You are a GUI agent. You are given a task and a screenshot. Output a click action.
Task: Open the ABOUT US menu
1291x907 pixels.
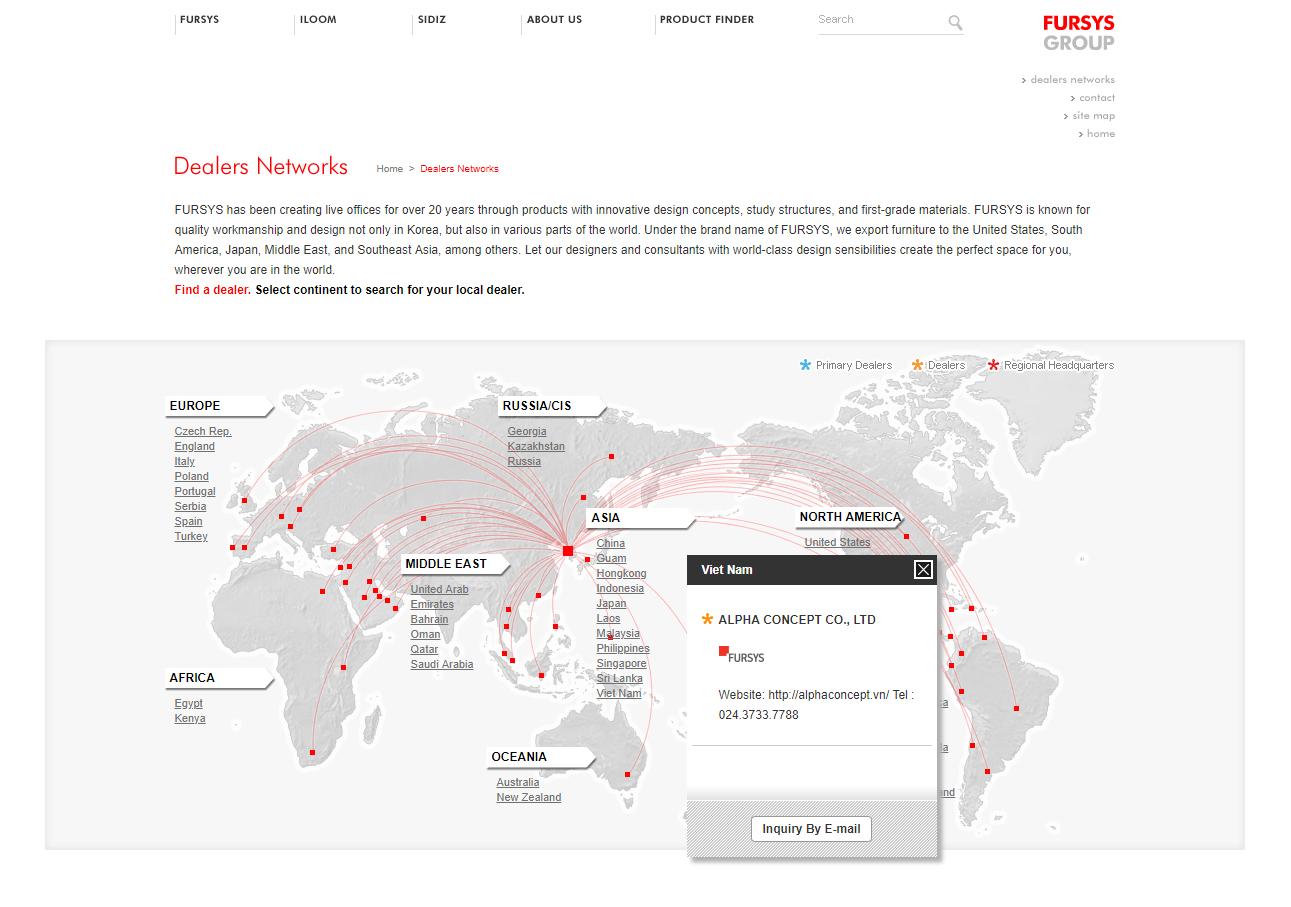coord(554,19)
